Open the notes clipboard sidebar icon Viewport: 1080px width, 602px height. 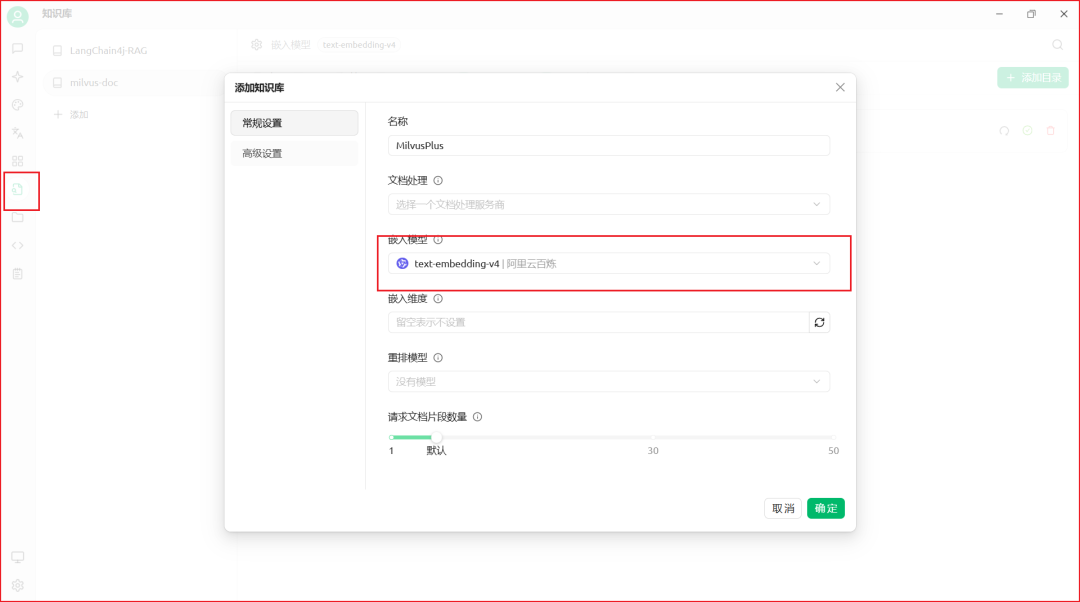click(18, 274)
